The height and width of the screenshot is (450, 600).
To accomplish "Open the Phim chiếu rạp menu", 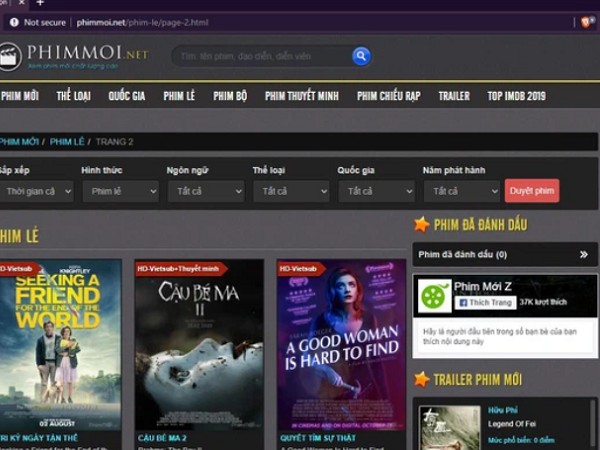I will 389,96.
